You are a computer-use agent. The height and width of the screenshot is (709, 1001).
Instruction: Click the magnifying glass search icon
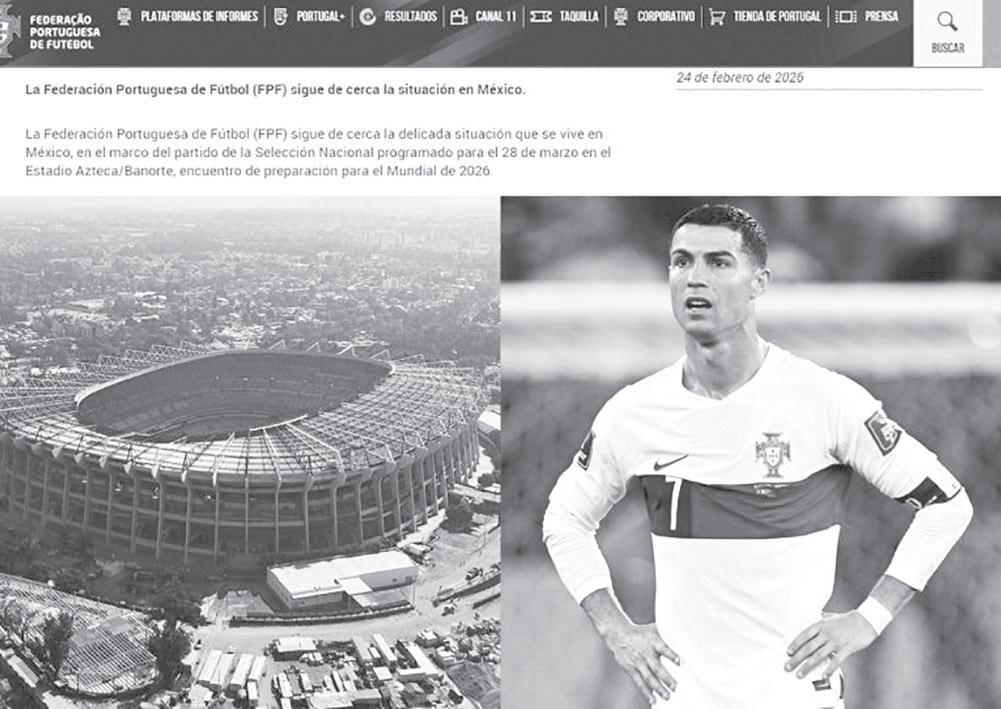[x=947, y=21]
